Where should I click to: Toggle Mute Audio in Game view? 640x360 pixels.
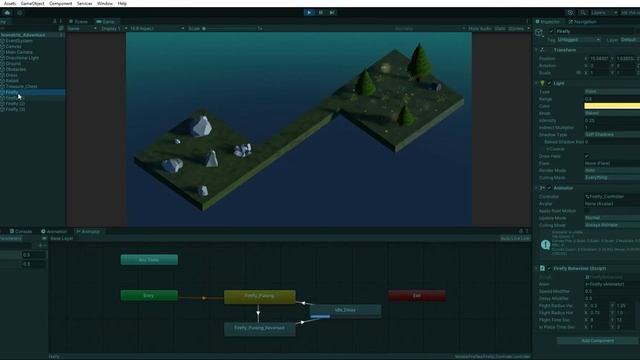point(480,29)
